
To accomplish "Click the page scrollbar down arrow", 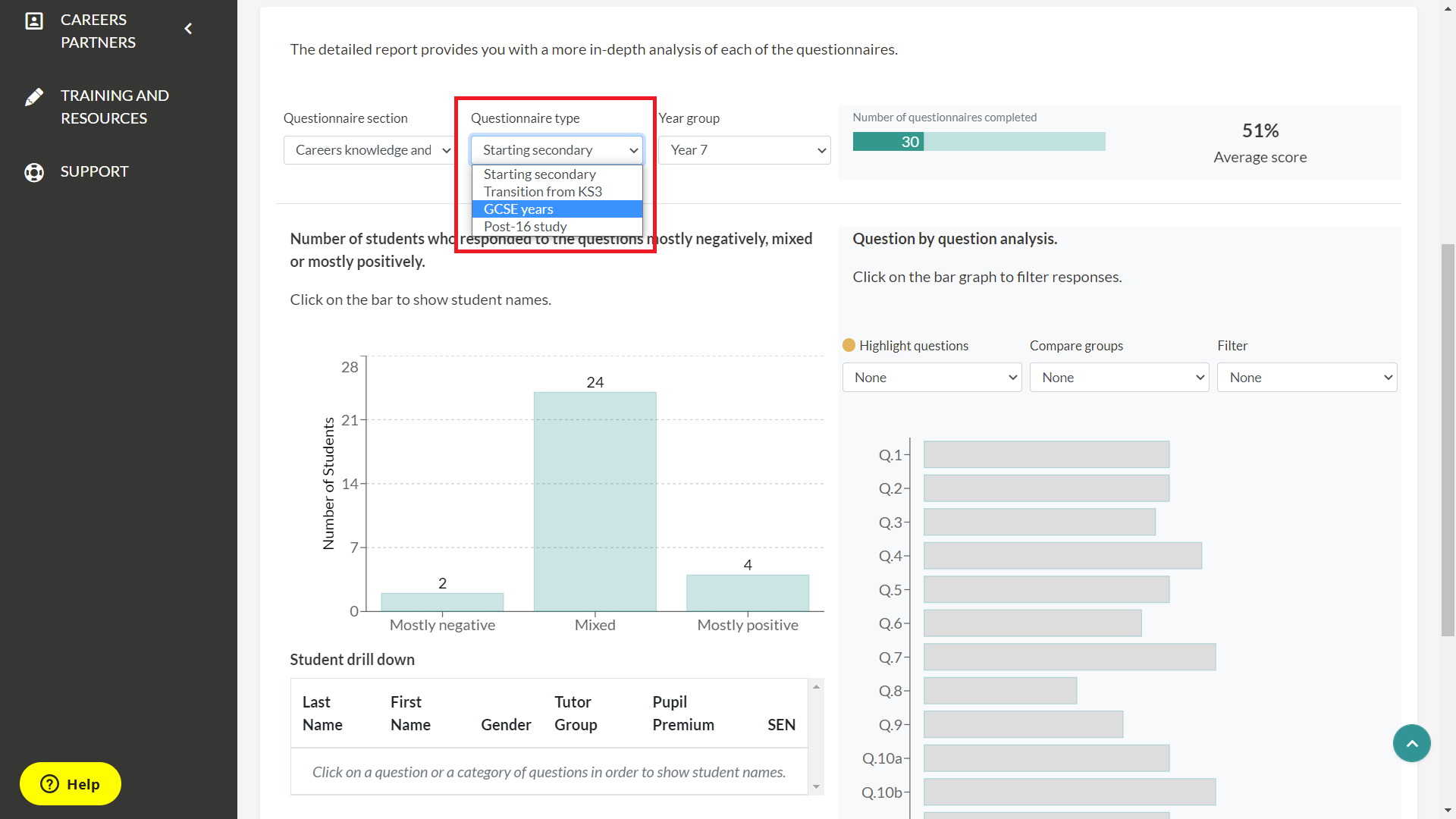I will pos(1448,811).
